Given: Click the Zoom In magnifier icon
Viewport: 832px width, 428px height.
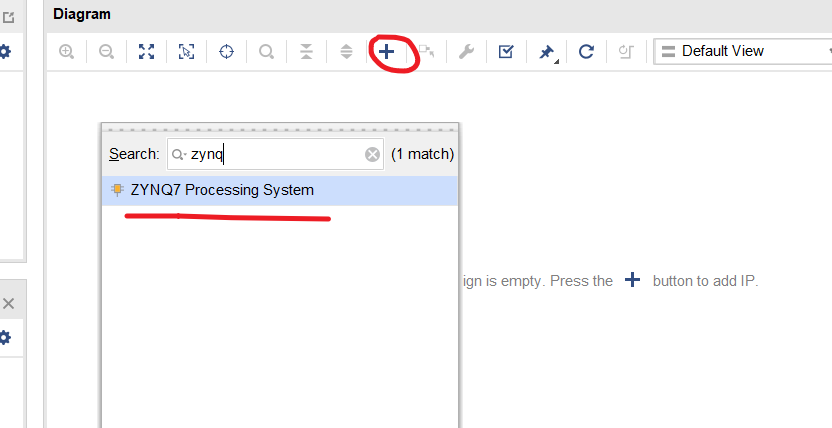Looking at the screenshot, I should click(66, 51).
